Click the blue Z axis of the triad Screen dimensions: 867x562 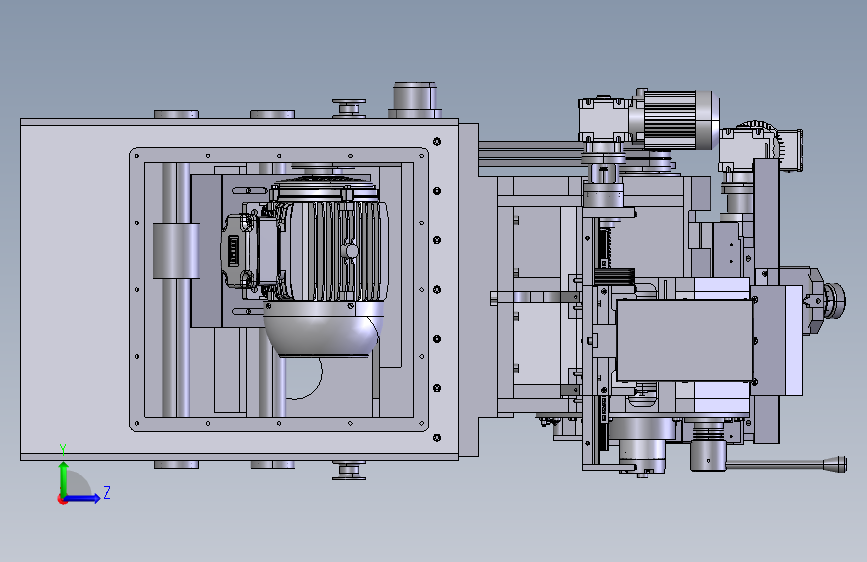click(x=82, y=498)
